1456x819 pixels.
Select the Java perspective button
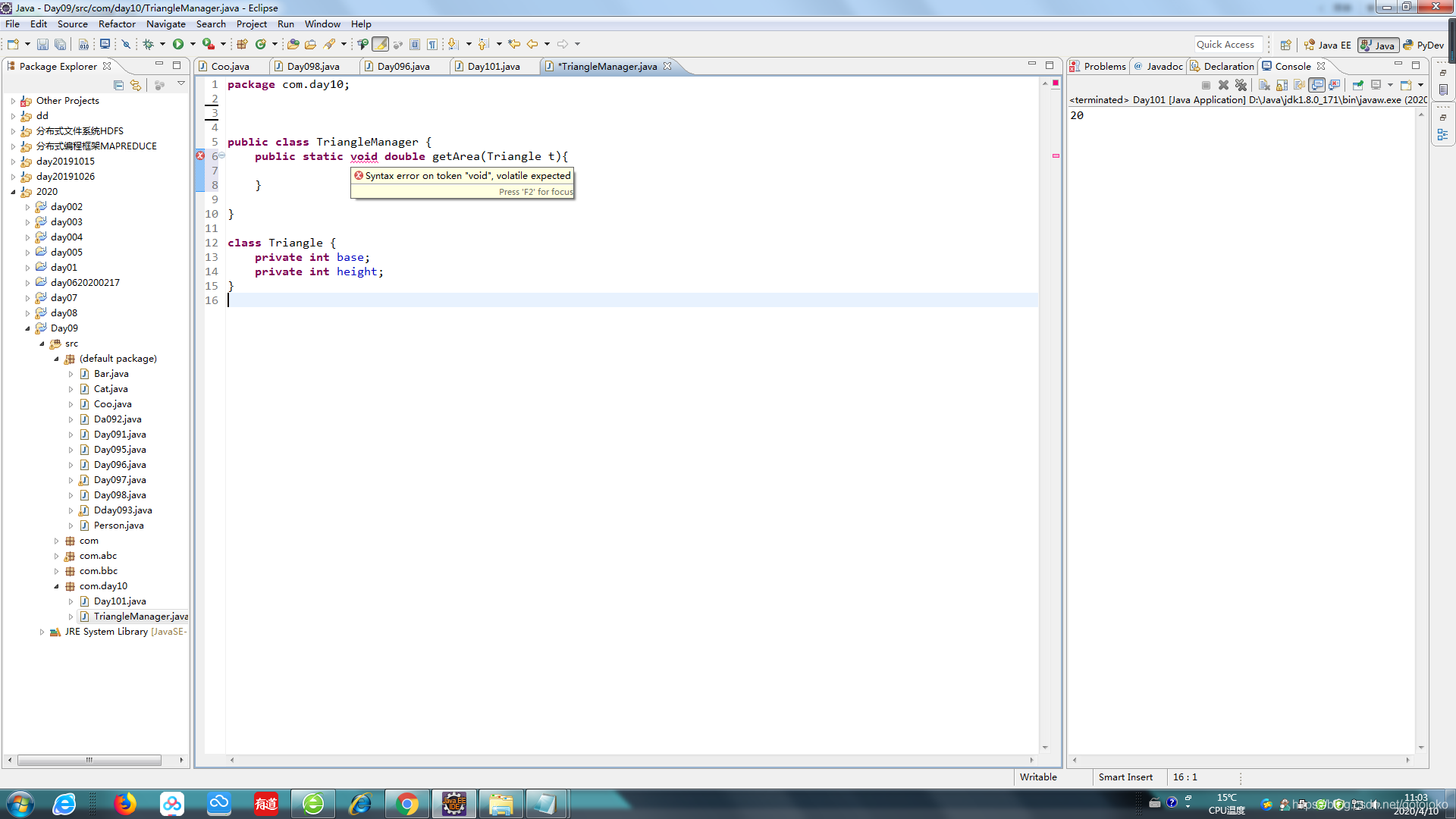(x=1377, y=45)
